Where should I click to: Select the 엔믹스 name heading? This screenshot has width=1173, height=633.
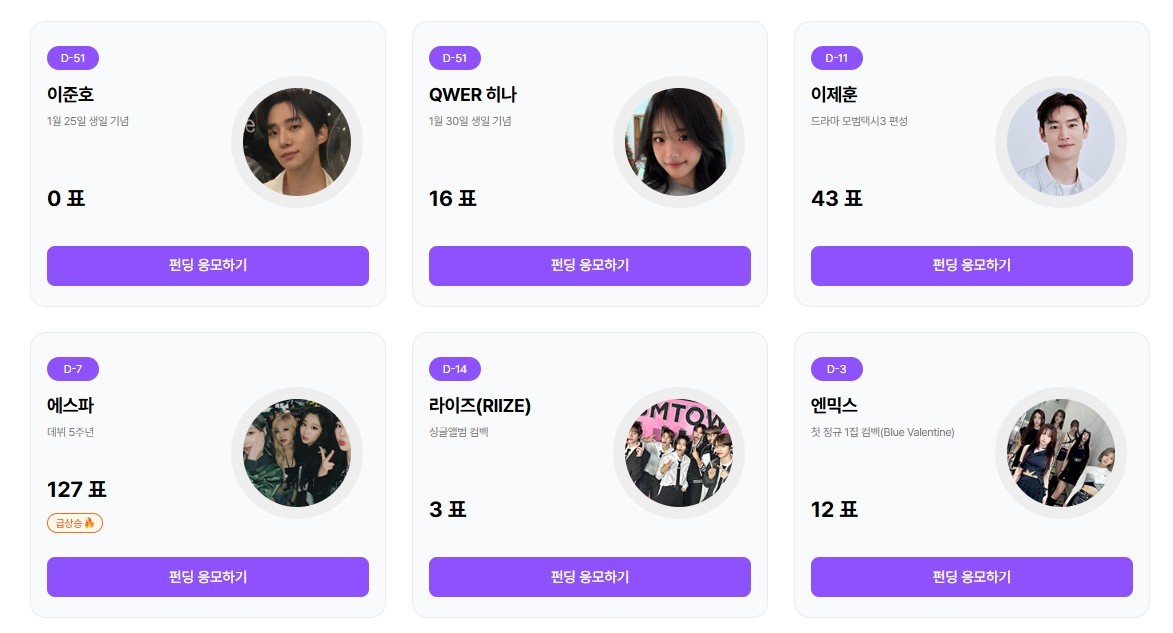click(x=835, y=406)
